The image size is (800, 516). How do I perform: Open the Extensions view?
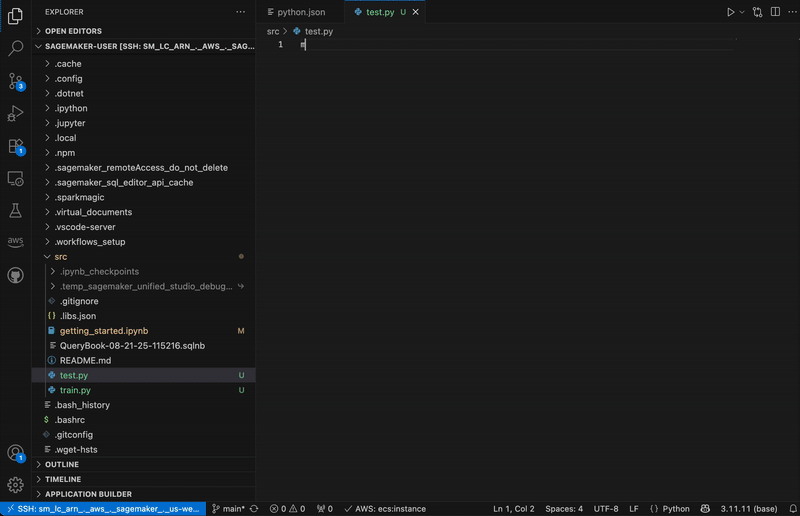[15, 146]
